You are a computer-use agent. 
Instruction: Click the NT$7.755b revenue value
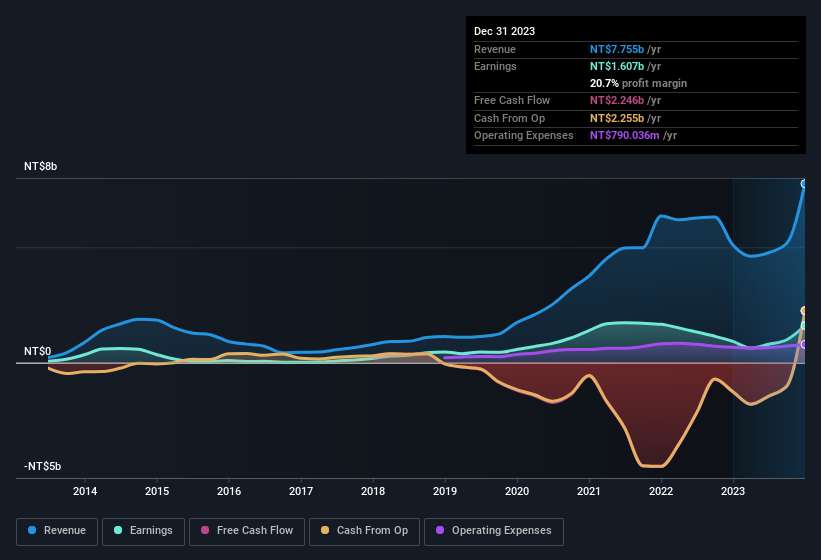617,49
